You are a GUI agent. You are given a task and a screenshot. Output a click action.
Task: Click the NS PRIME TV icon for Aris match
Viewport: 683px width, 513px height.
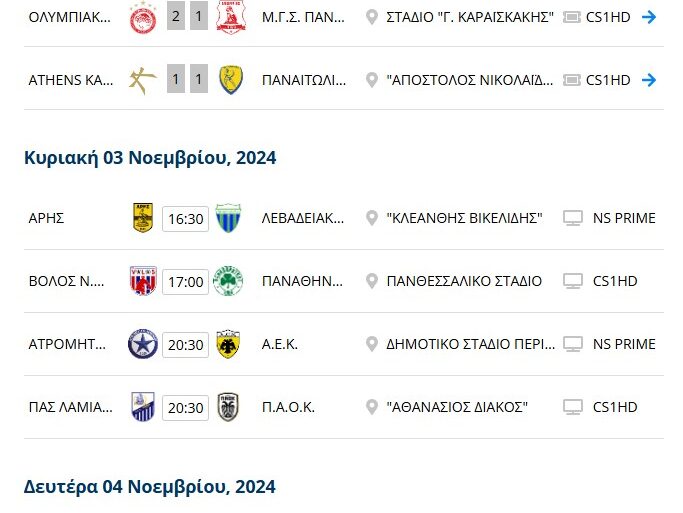573,218
